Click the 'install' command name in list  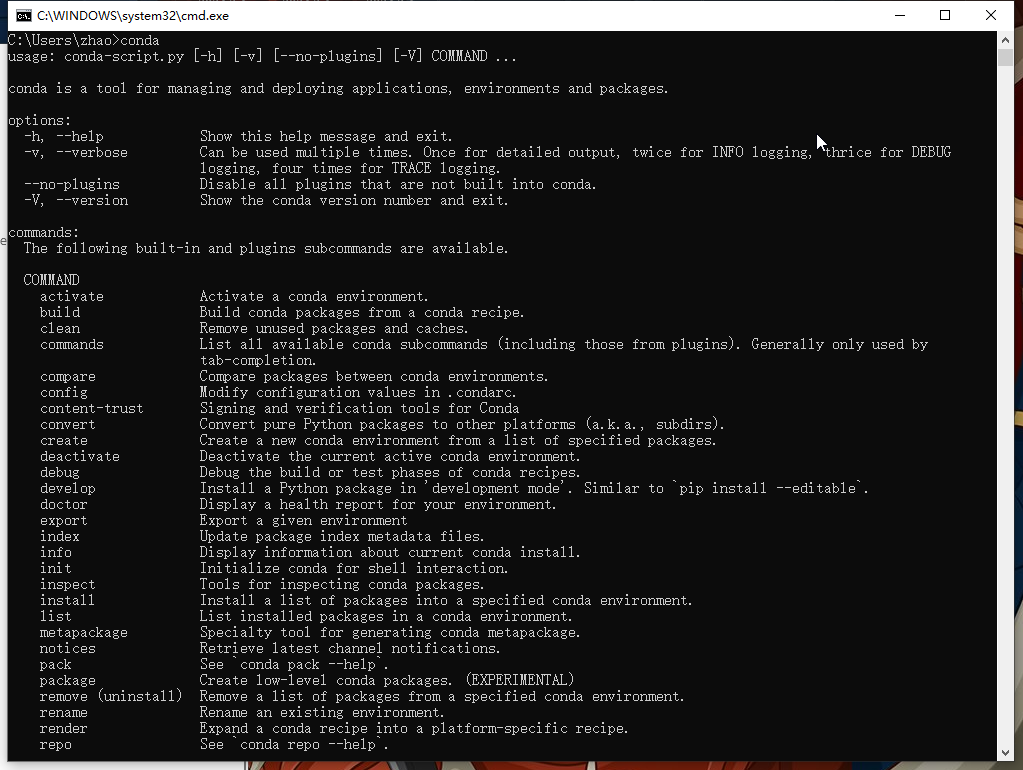click(67, 600)
